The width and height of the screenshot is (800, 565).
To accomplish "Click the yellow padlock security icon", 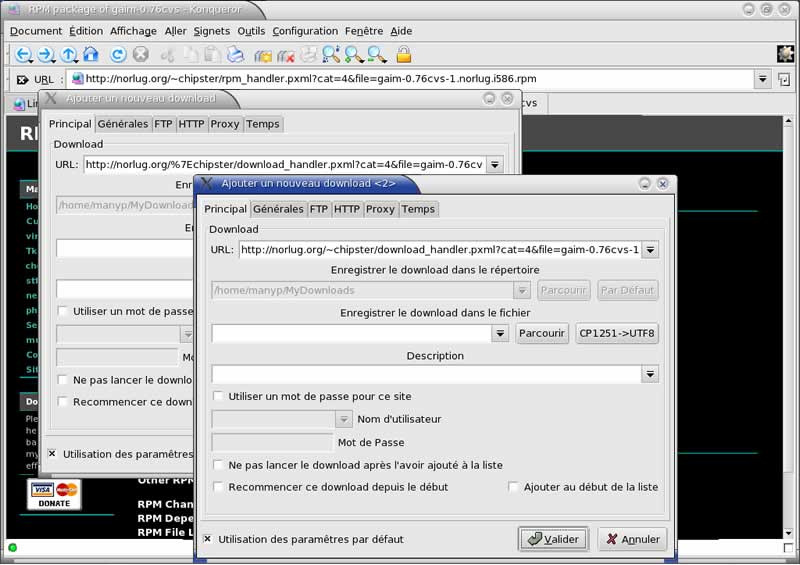I will (404, 54).
